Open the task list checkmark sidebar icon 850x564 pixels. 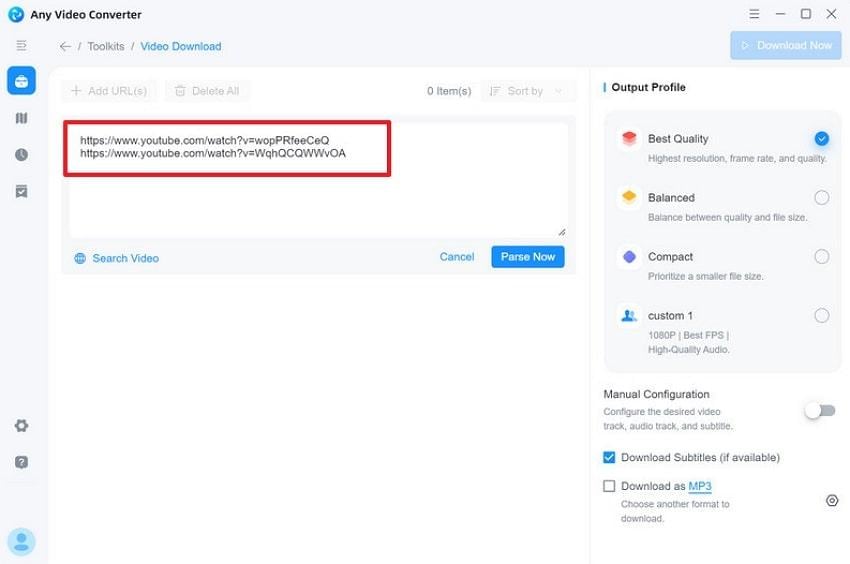tap(22, 191)
